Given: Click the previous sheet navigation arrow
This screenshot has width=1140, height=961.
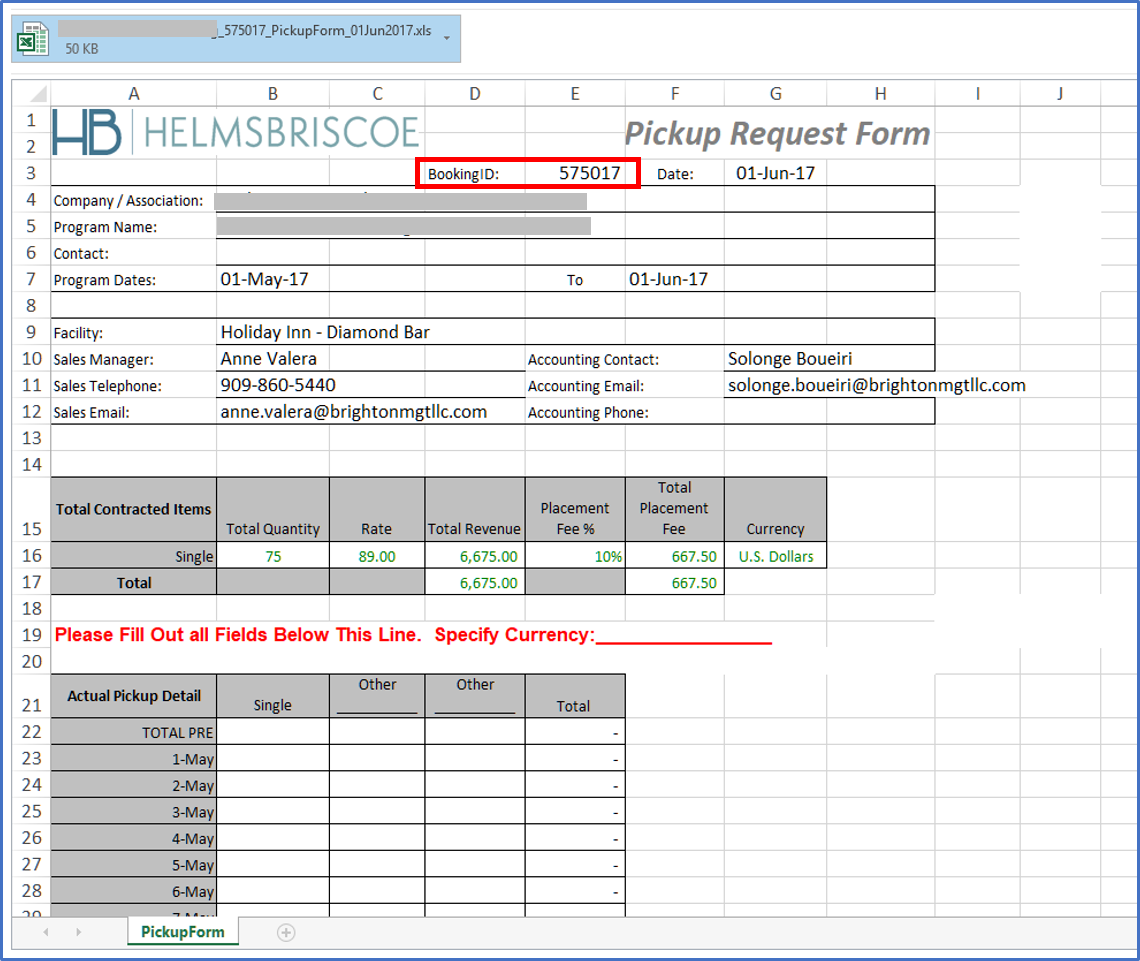Looking at the screenshot, I should 45,932.
